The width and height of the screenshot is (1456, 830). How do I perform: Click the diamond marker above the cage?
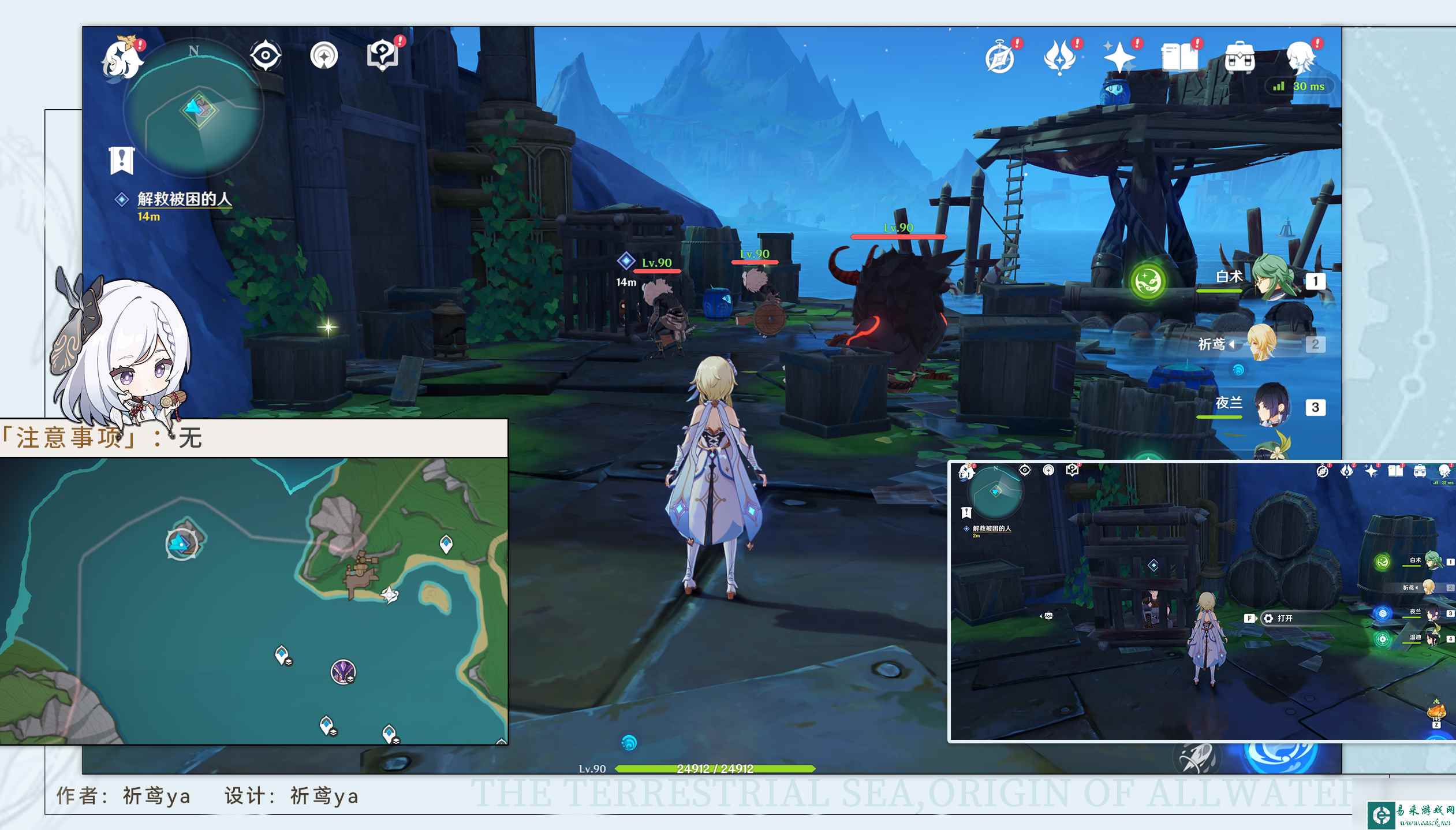coord(1153,565)
